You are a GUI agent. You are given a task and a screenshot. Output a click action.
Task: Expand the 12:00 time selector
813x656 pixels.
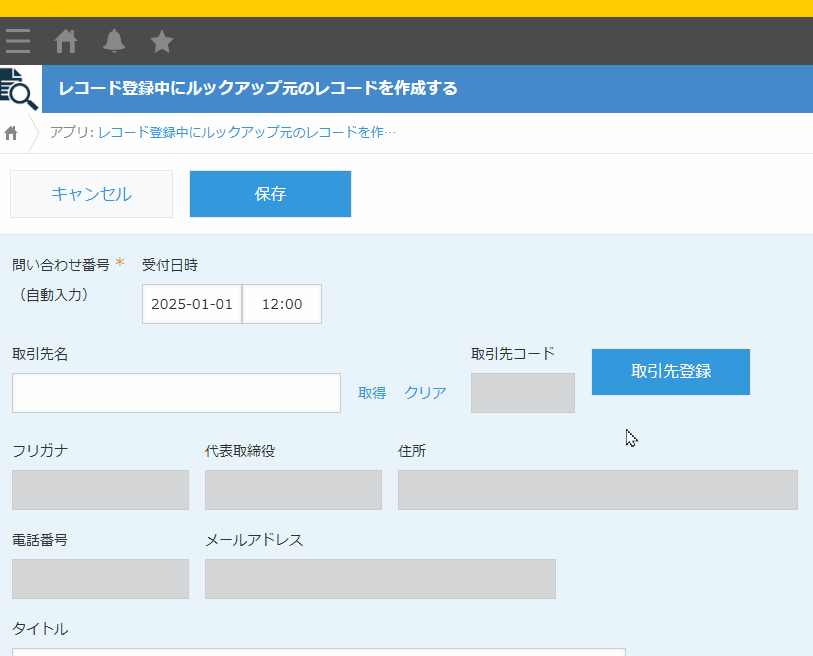coord(282,304)
